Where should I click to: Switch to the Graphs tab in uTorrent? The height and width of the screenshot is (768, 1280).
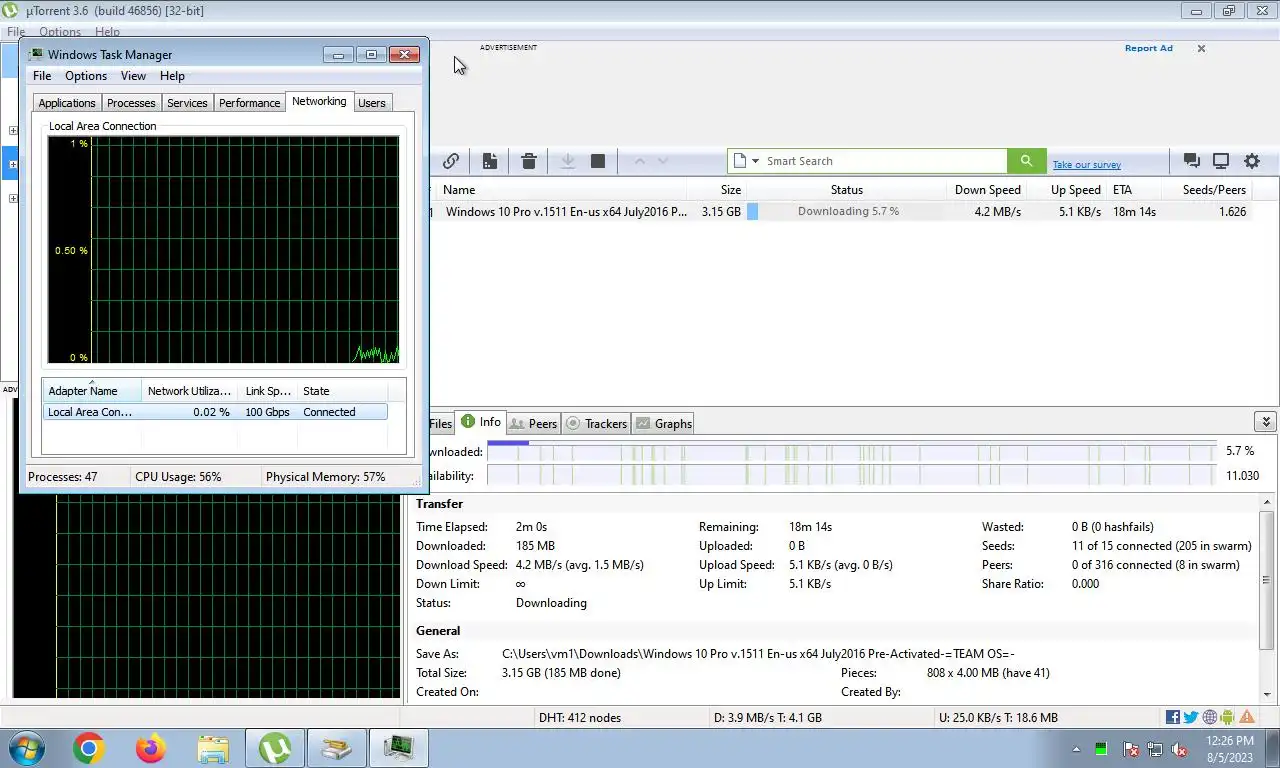tap(664, 424)
